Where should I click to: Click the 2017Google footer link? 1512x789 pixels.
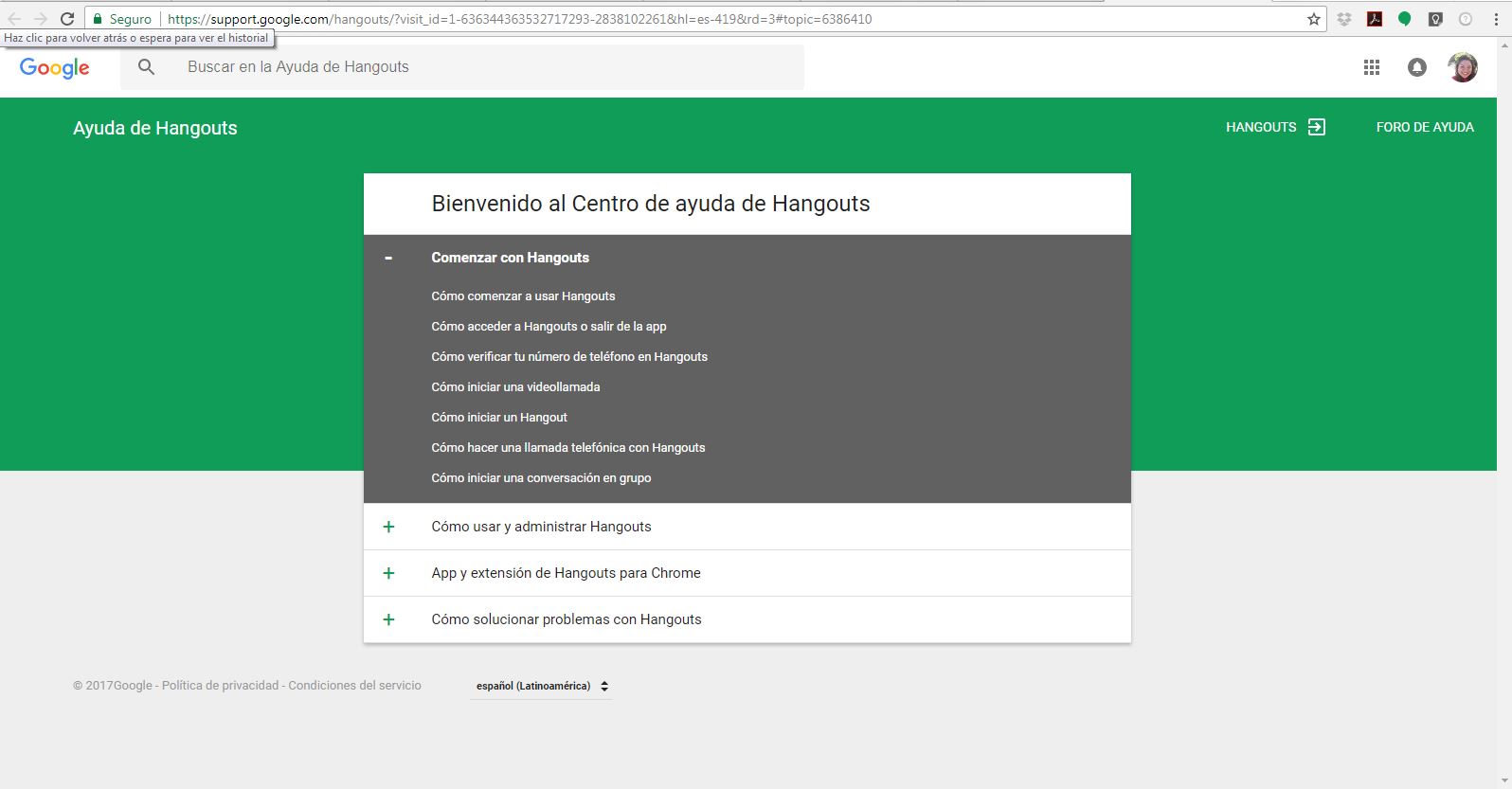[x=113, y=686]
